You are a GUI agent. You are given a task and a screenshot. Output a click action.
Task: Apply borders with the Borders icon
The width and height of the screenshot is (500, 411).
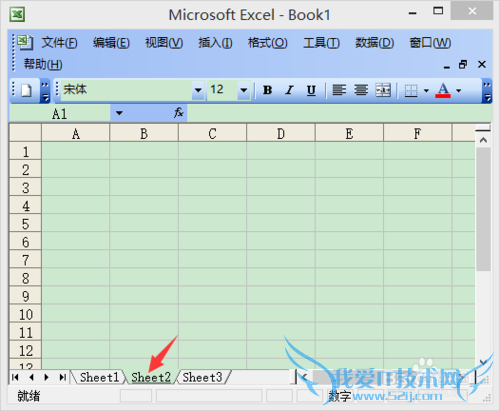click(x=411, y=90)
